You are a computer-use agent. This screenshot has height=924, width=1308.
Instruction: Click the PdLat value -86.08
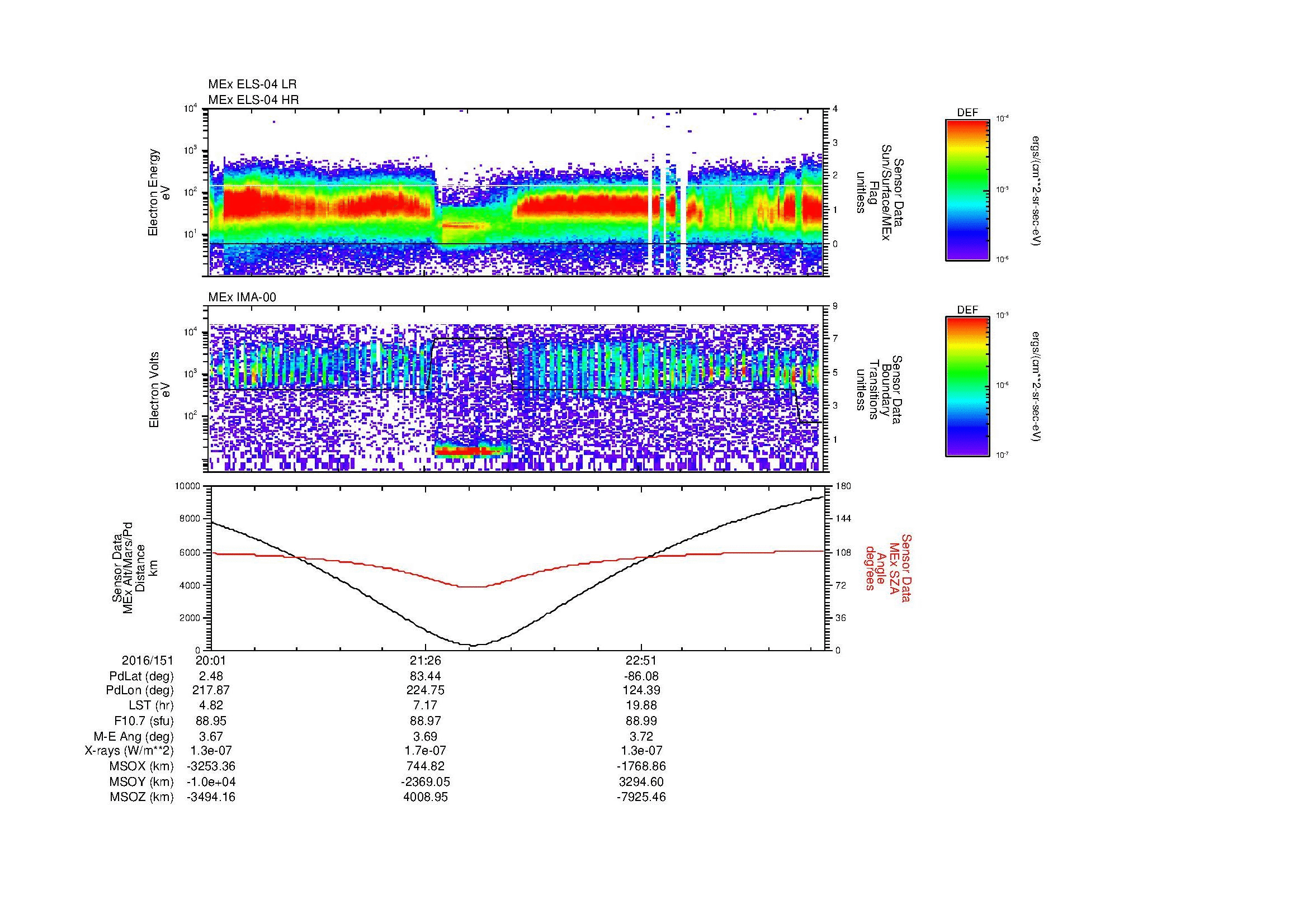[x=641, y=676]
